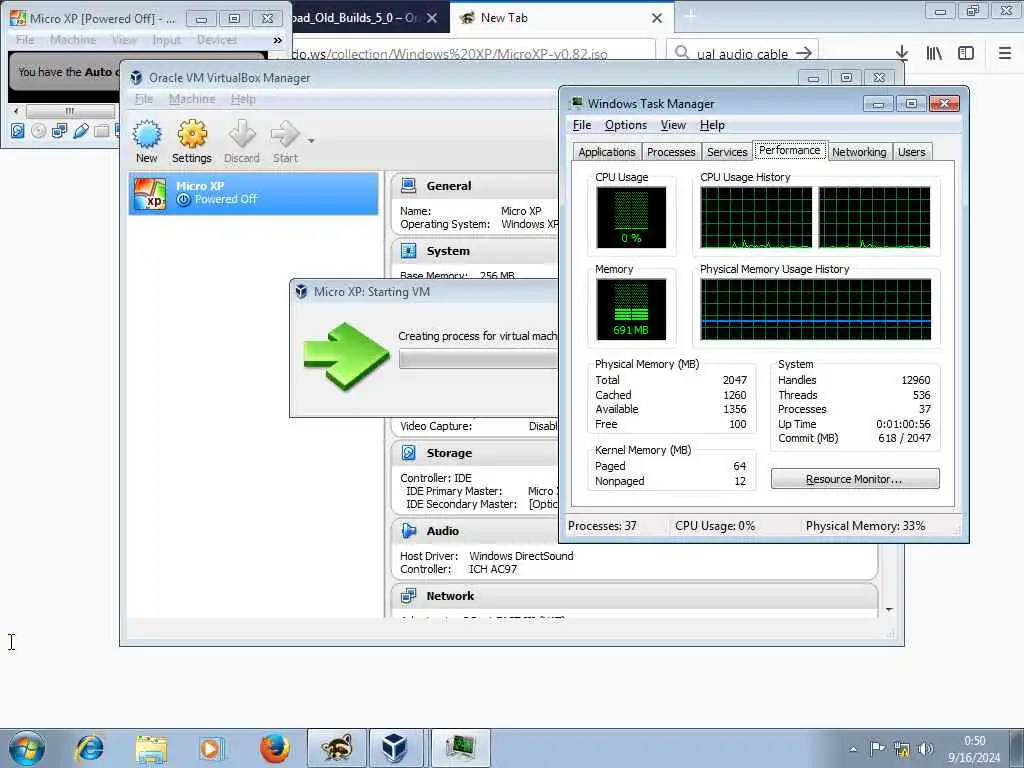The height and width of the screenshot is (768, 1024).
Task: Open Help menu in VirtualBox Manager
Action: pos(243,99)
